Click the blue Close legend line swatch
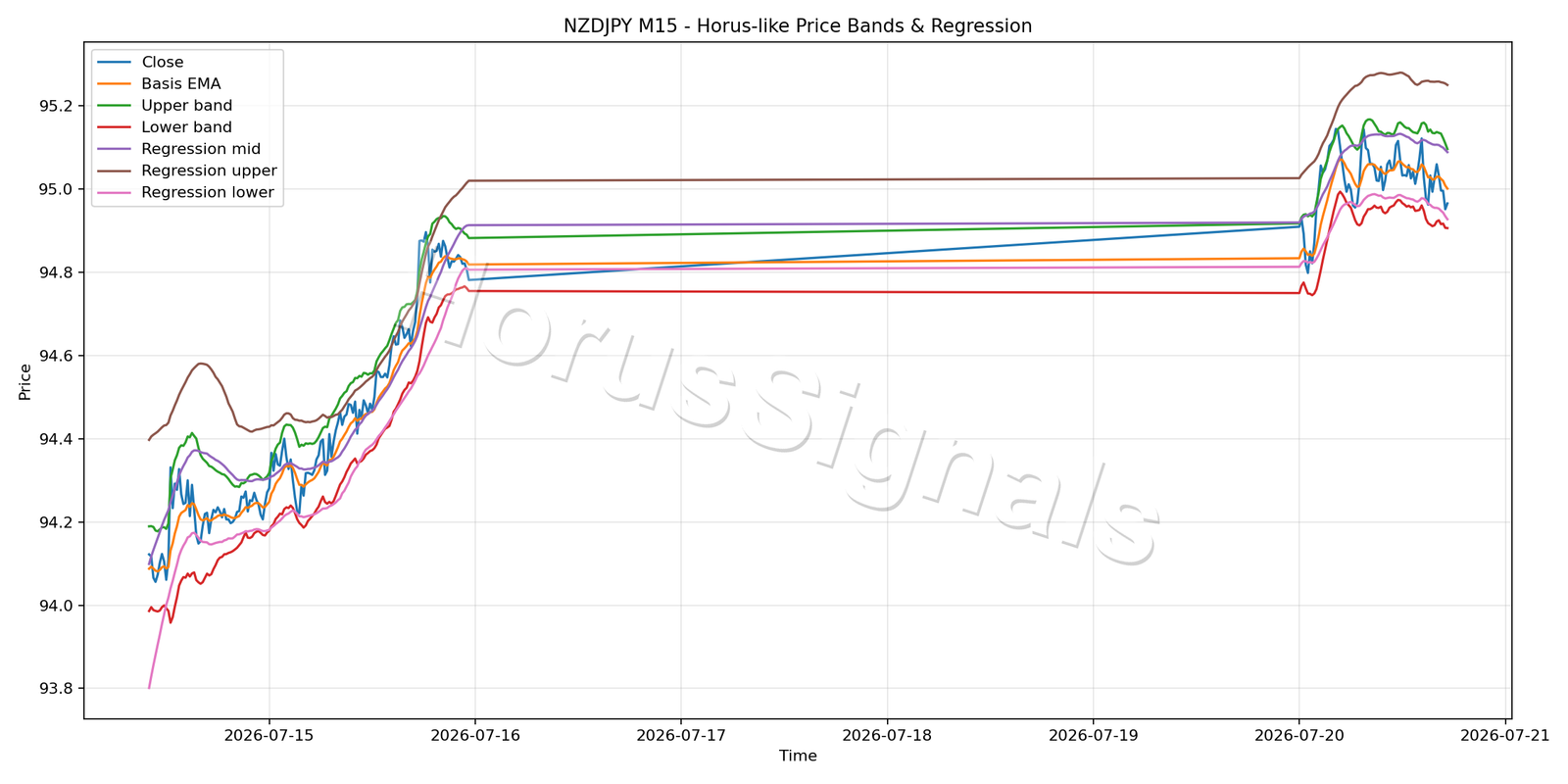 pyautogui.click(x=115, y=63)
